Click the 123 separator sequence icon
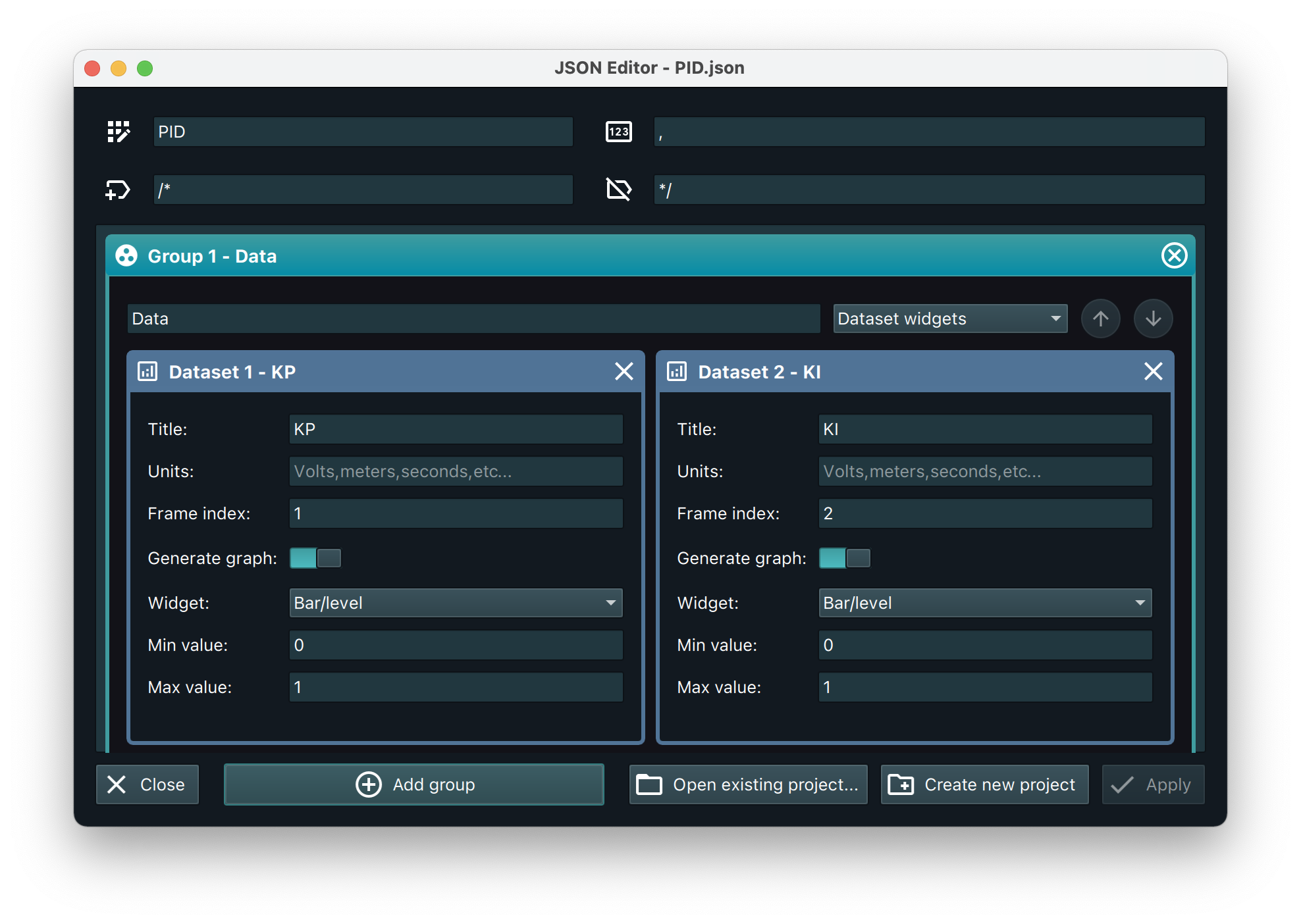 click(x=618, y=132)
